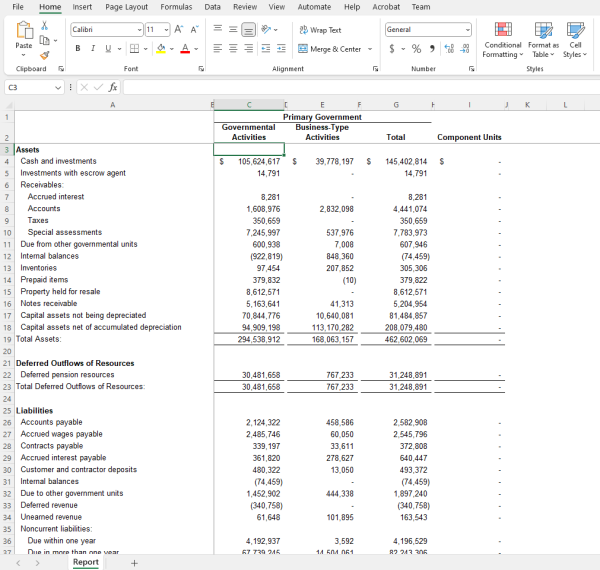Click the Orientation text angle icon
Screen dimensions: 600x570
pos(266,29)
